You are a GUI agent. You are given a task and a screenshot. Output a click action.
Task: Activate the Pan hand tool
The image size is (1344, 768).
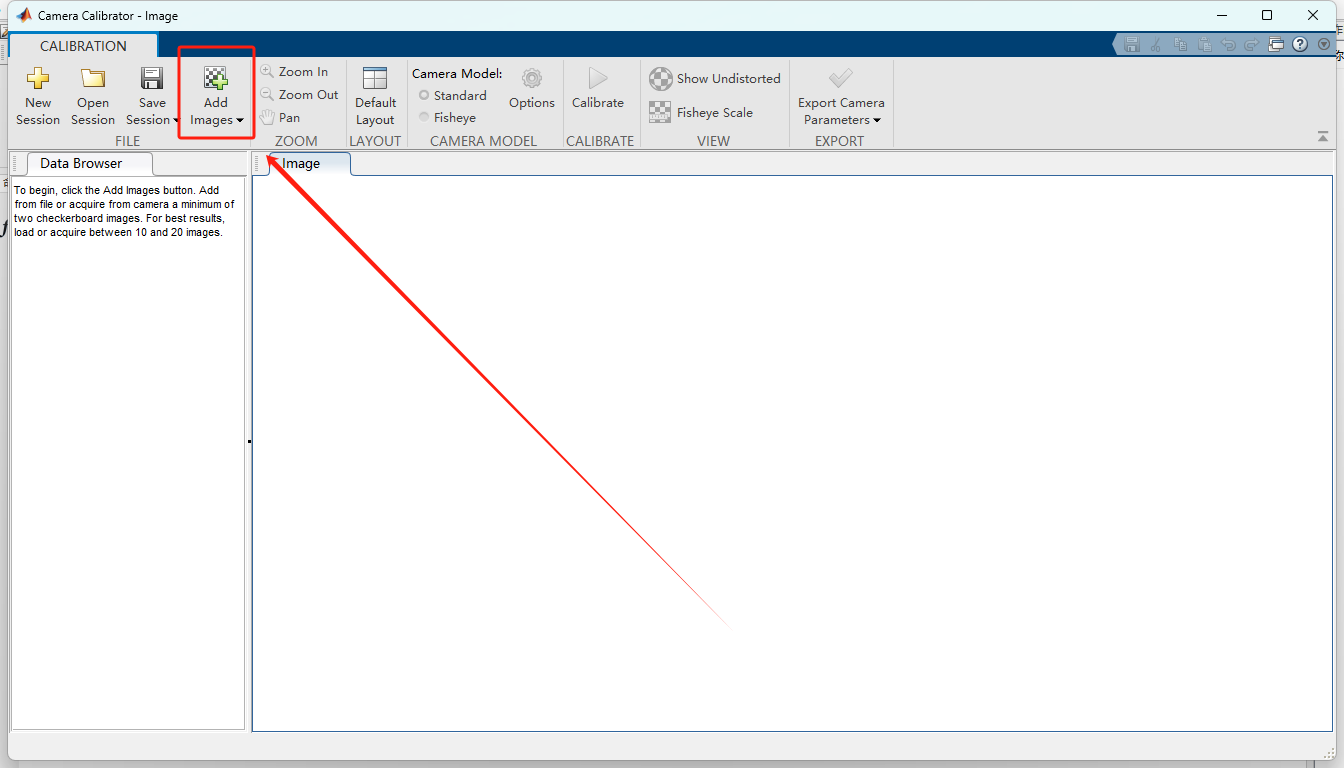280,118
